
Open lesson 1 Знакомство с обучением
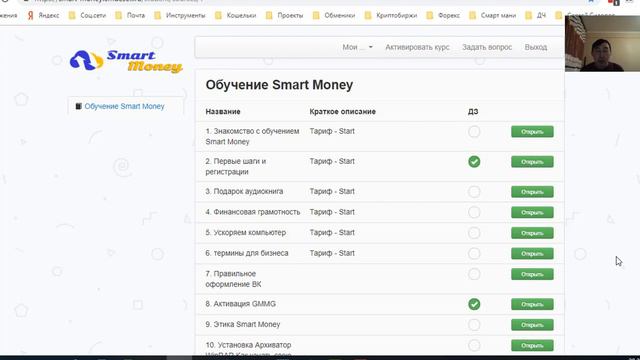[x=532, y=132]
